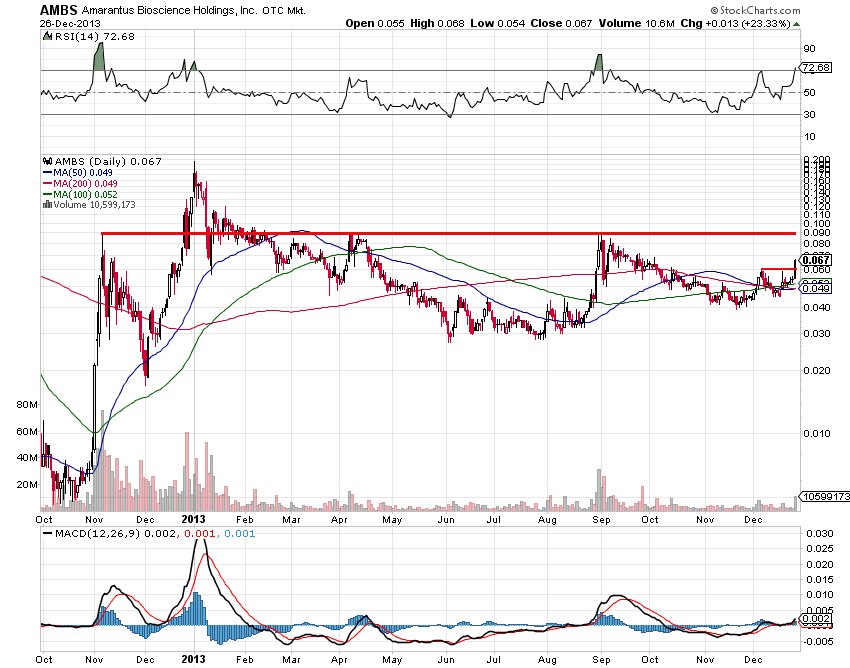Click 'Aug' on the axis below the volume bars

coord(547,520)
